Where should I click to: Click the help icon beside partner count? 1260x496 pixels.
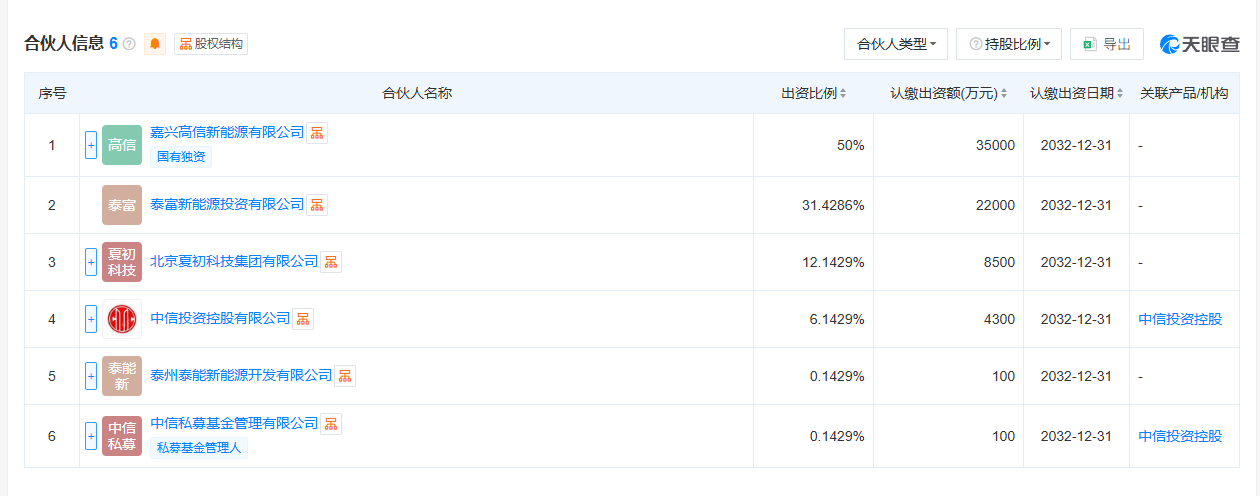coord(129,44)
